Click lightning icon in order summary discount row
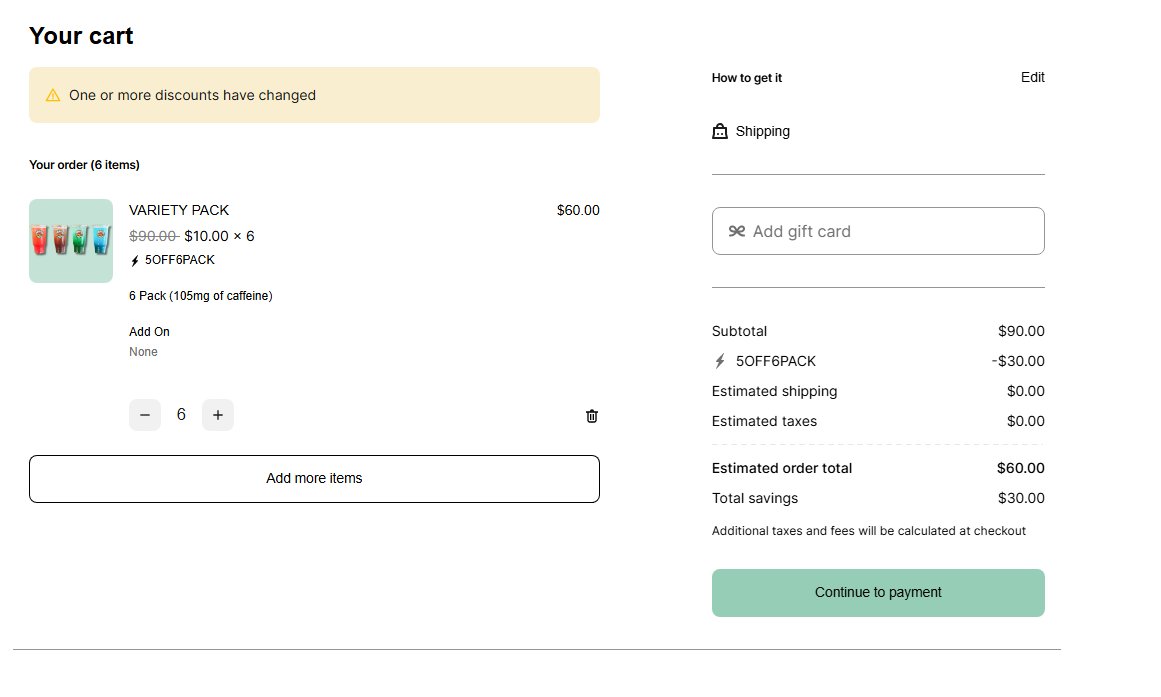Viewport: 1161px width, 697px height. (719, 361)
